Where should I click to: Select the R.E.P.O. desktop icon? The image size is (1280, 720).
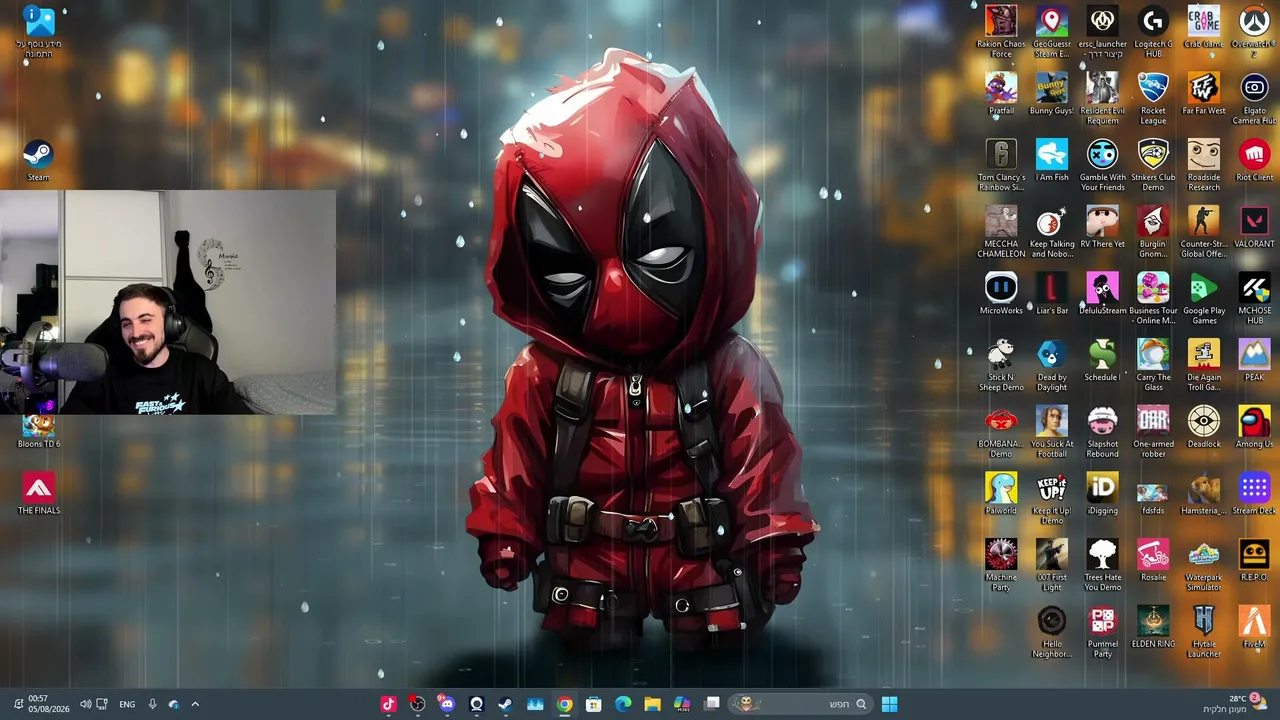1254,560
